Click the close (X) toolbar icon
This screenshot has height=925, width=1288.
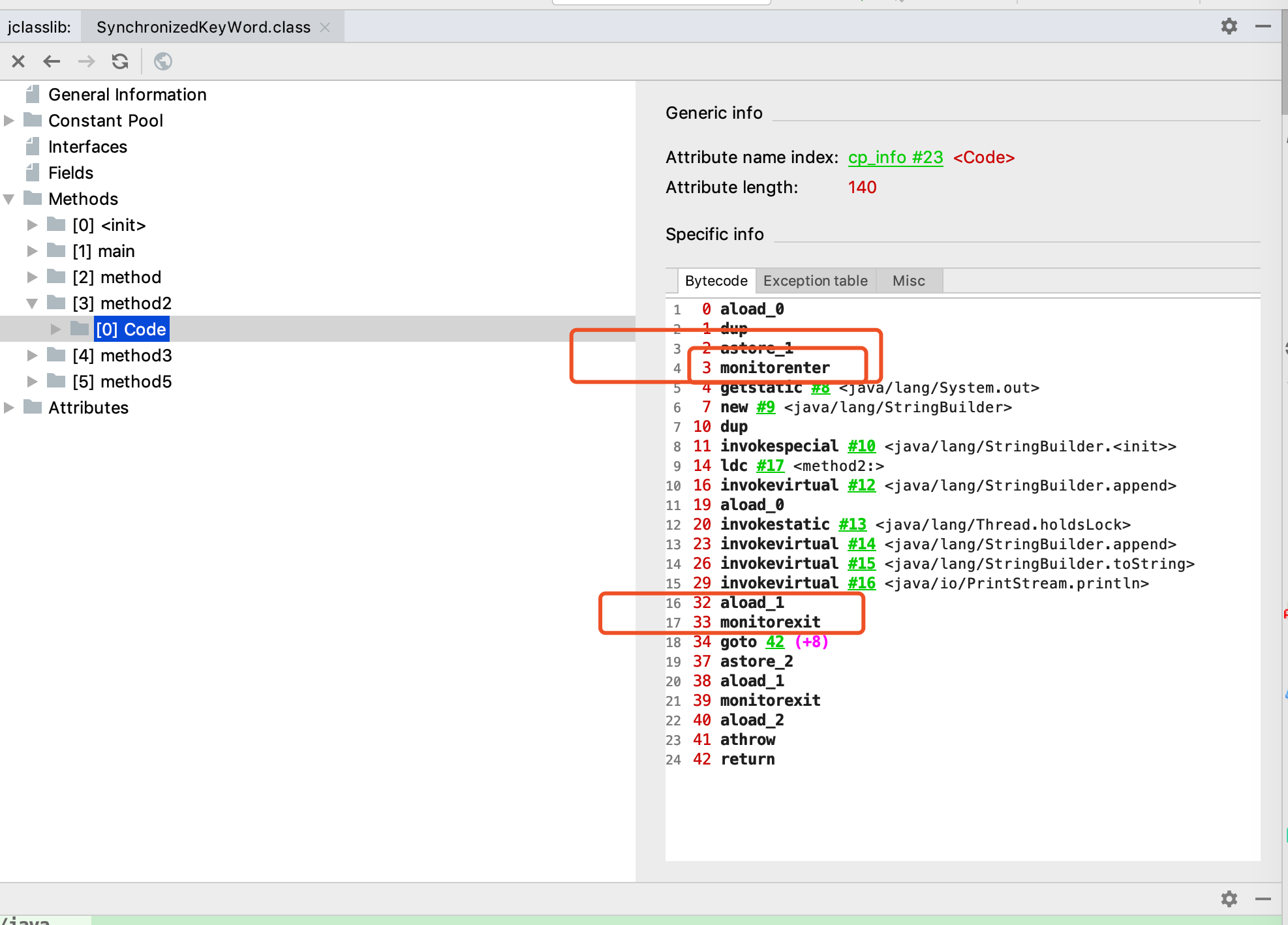18,61
